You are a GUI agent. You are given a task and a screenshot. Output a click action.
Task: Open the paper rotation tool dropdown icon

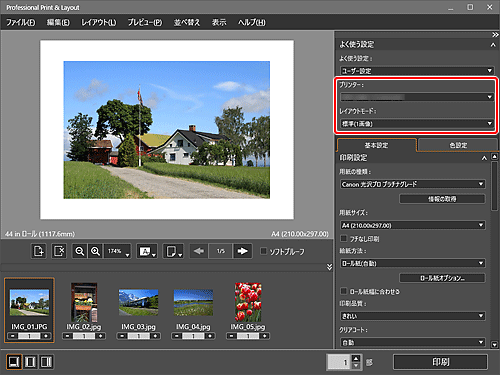pos(173,251)
